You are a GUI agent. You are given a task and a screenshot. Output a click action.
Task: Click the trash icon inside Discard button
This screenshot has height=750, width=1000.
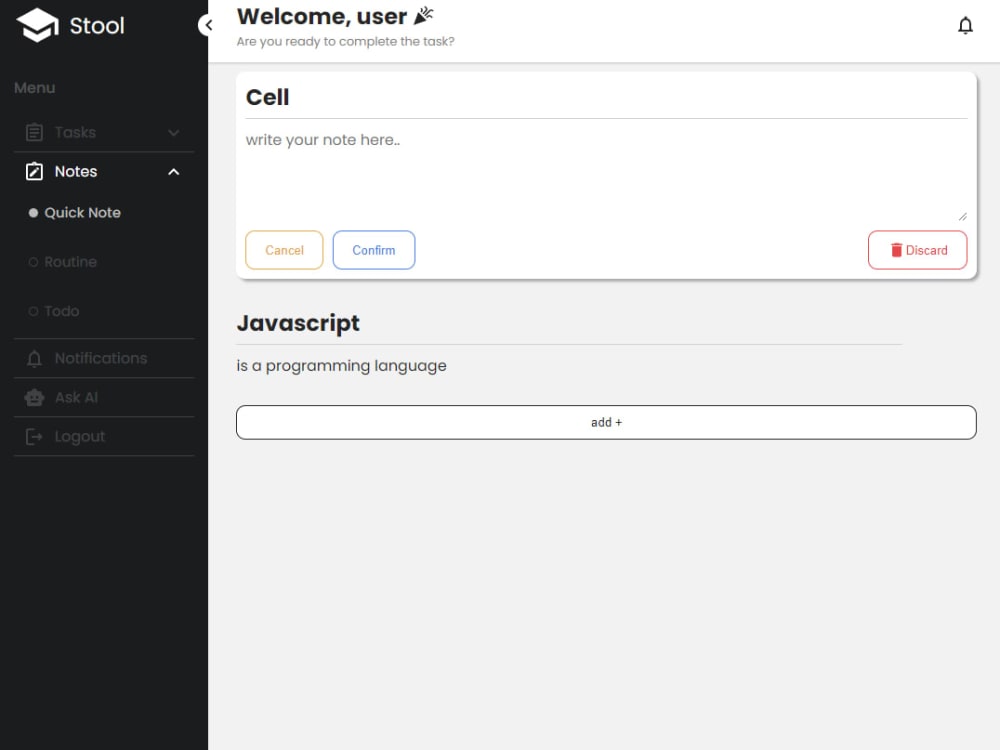click(x=896, y=250)
